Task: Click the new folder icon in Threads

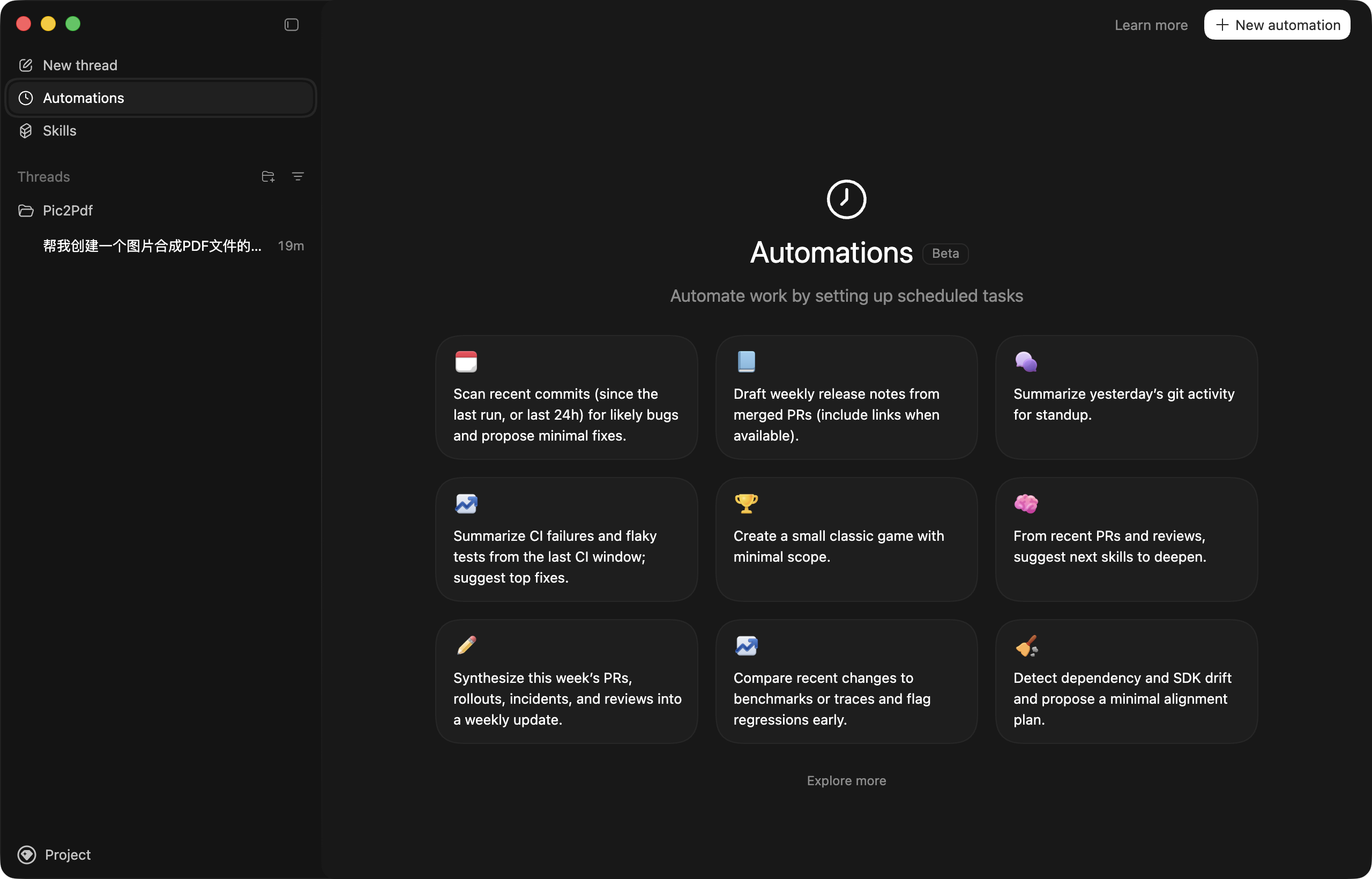Action: tap(267, 176)
